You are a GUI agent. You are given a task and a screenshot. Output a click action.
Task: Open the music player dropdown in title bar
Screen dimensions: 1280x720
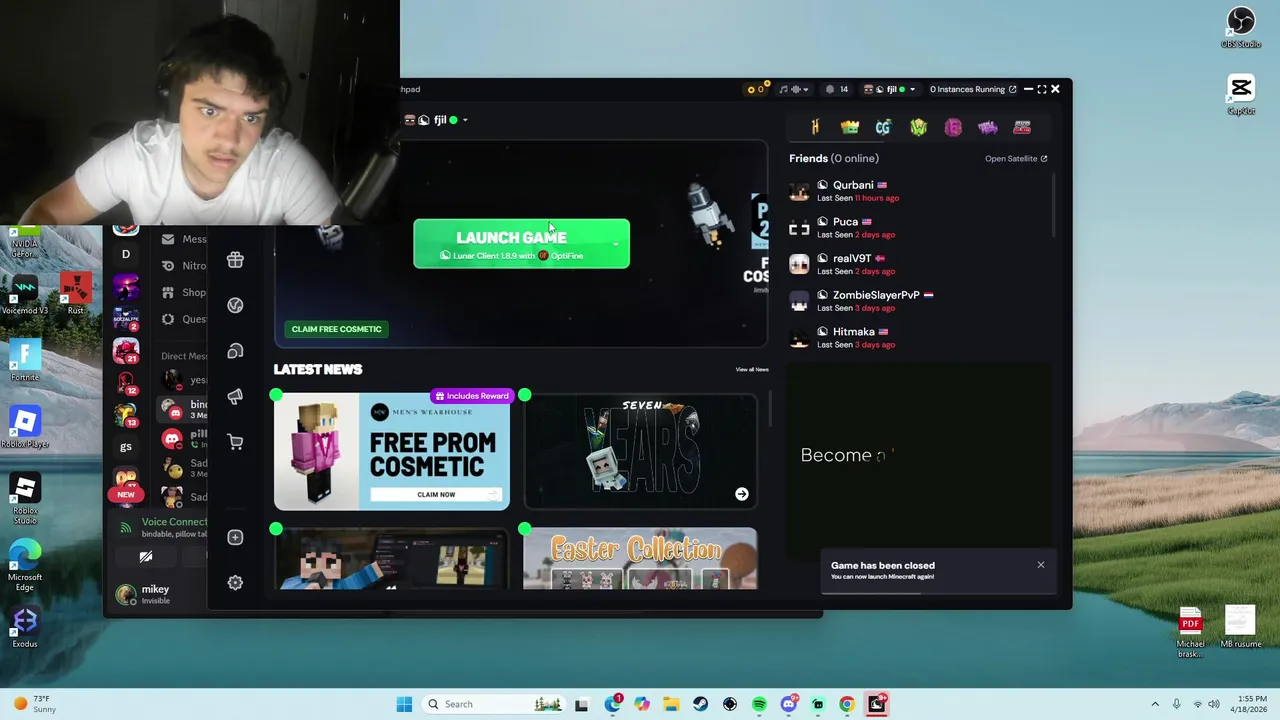point(794,89)
